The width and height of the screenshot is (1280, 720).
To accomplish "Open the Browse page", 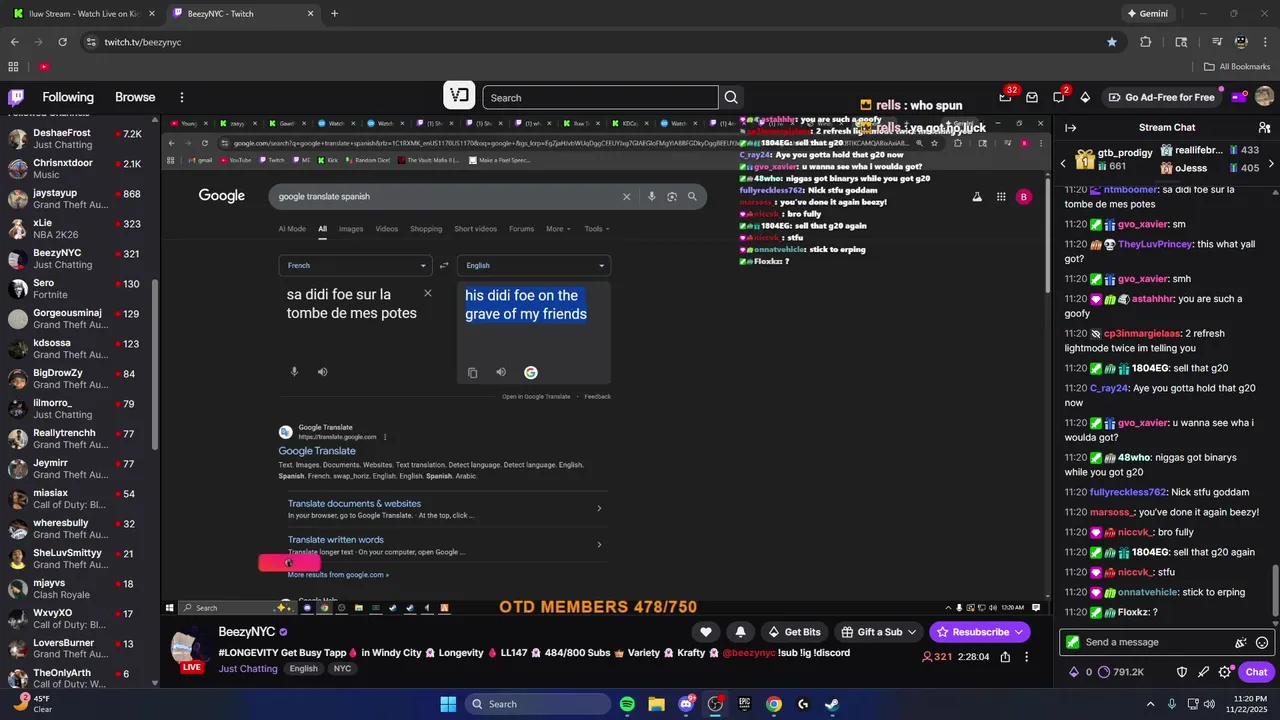I will tap(135, 97).
